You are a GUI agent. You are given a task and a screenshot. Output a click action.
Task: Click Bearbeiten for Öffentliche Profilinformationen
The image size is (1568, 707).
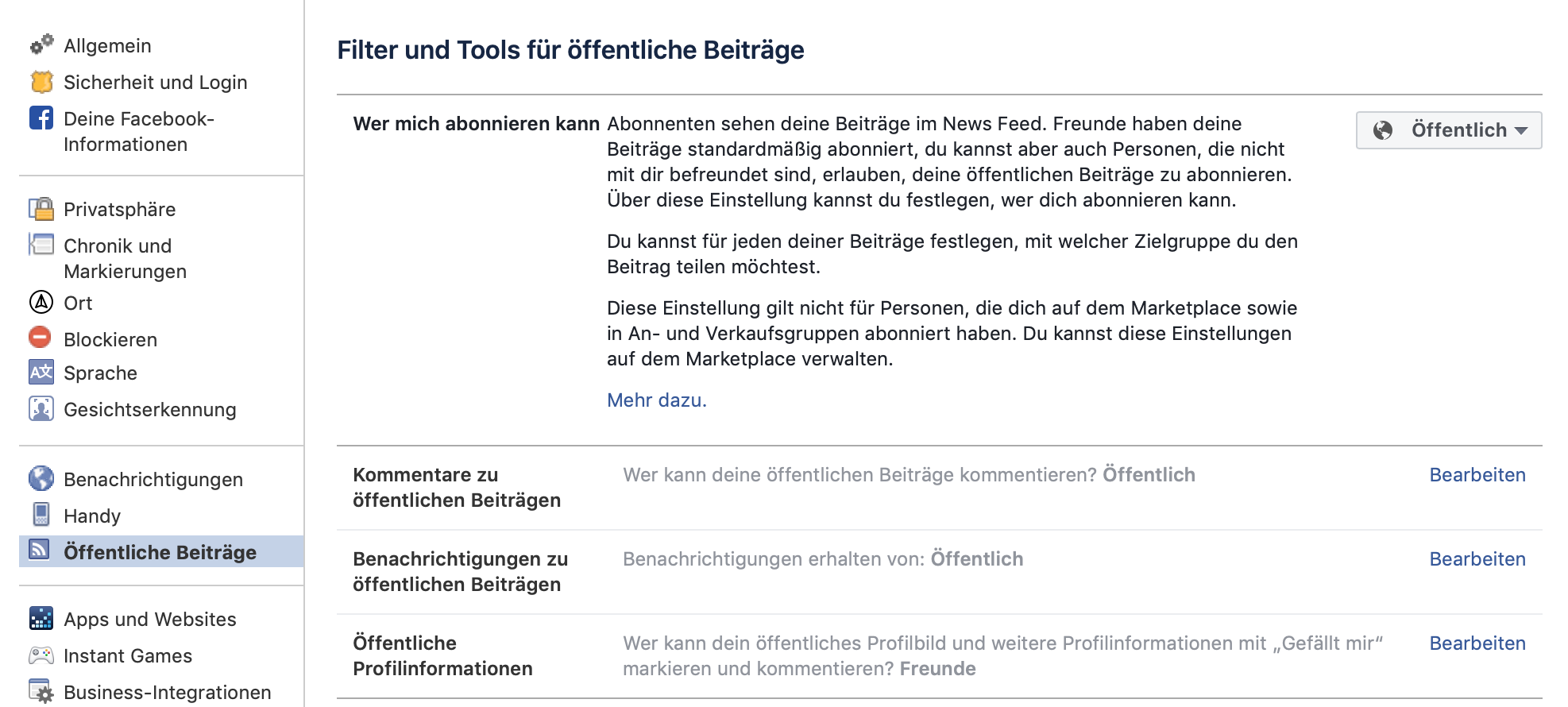click(1477, 643)
